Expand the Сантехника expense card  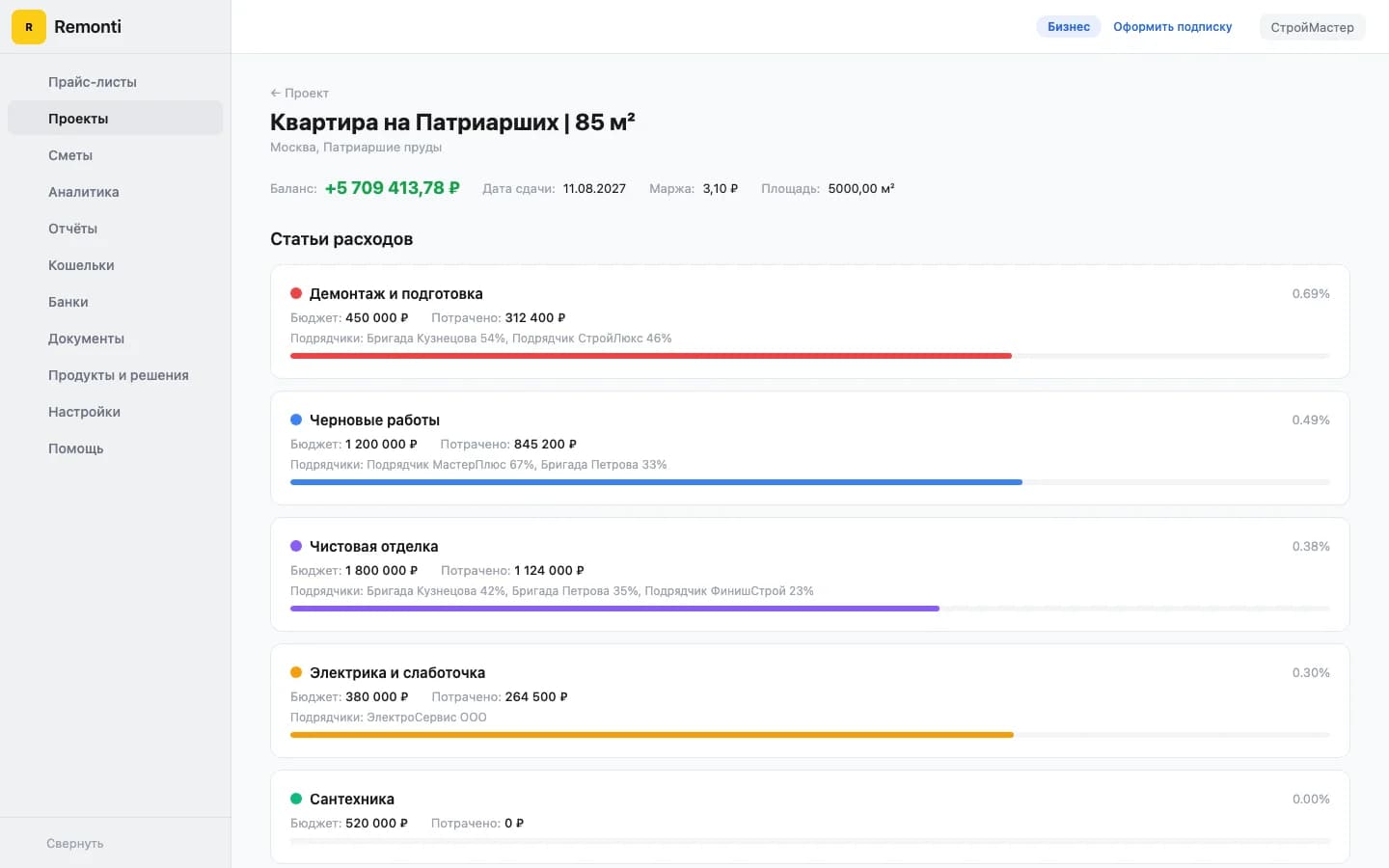click(809, 815)
